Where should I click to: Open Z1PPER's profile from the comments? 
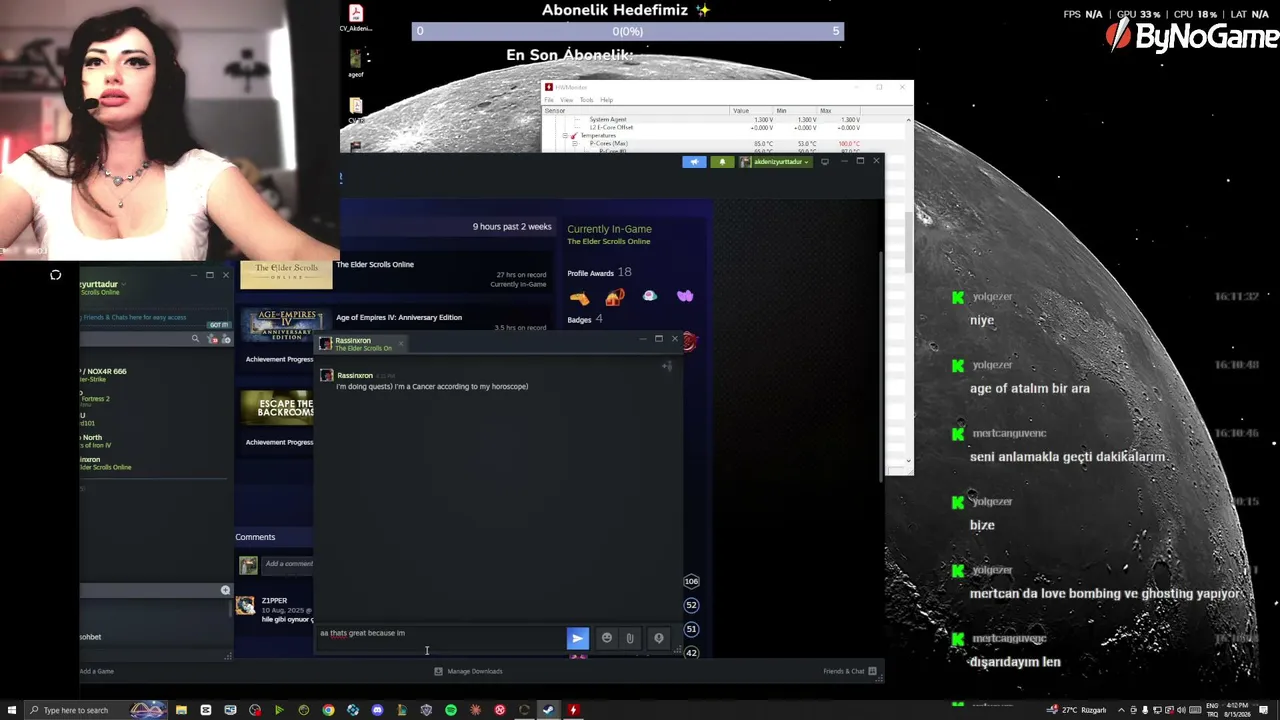coord(274,601)
